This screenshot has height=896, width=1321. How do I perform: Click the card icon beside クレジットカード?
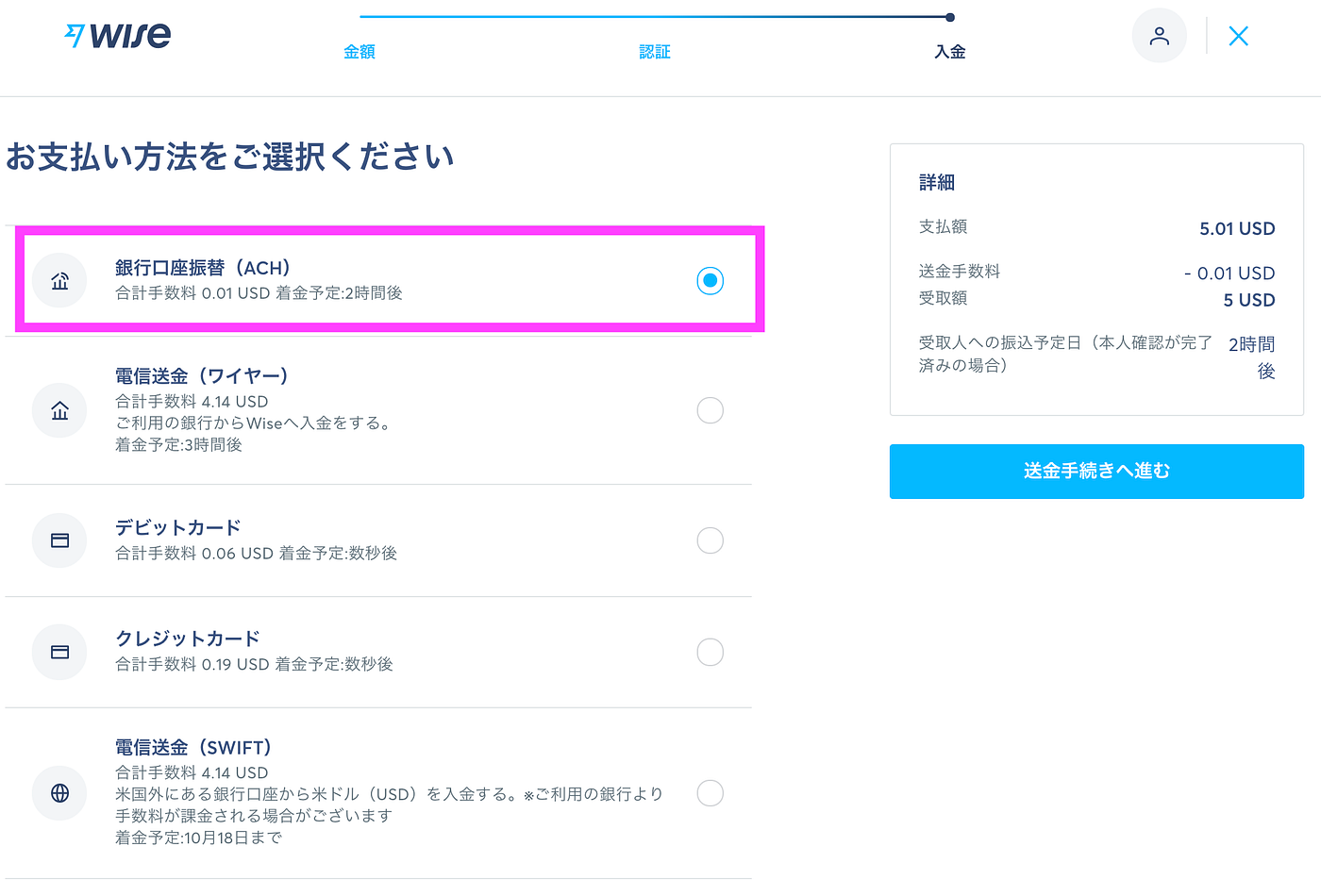(59, 652)
